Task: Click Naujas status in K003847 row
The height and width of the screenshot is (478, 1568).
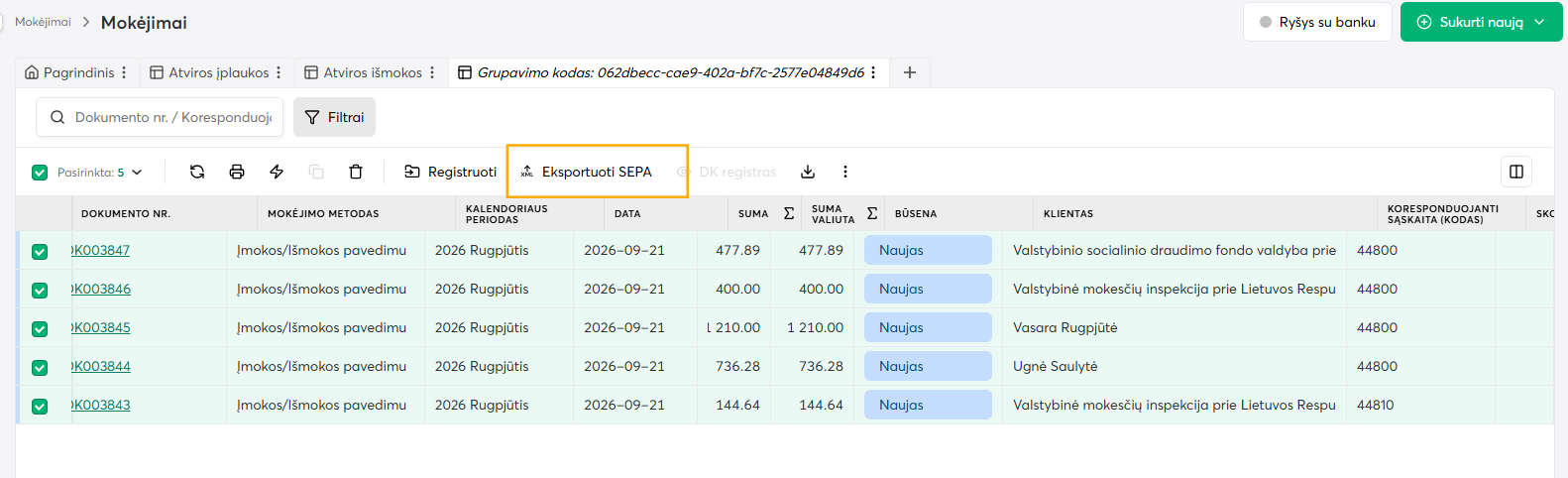Action: point(928,250)
